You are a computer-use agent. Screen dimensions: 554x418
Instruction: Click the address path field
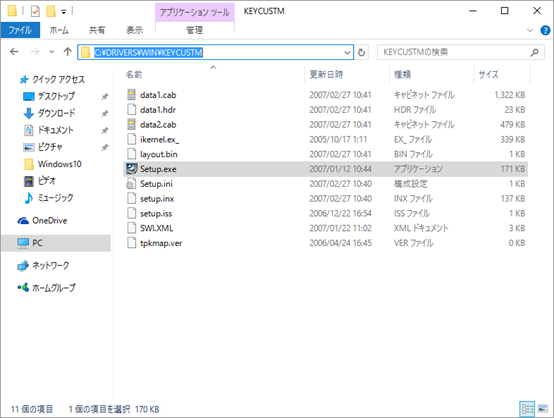[x=216, y=53]
